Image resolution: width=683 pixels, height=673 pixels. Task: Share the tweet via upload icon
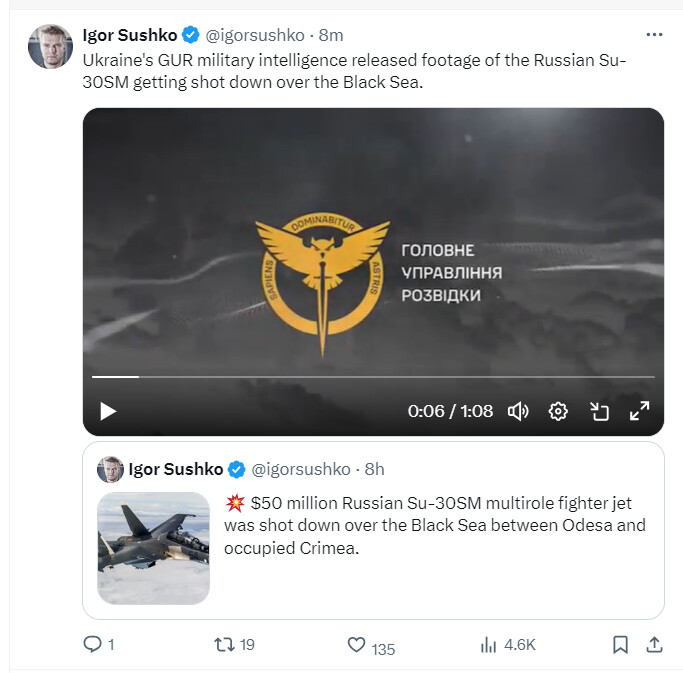654,645
